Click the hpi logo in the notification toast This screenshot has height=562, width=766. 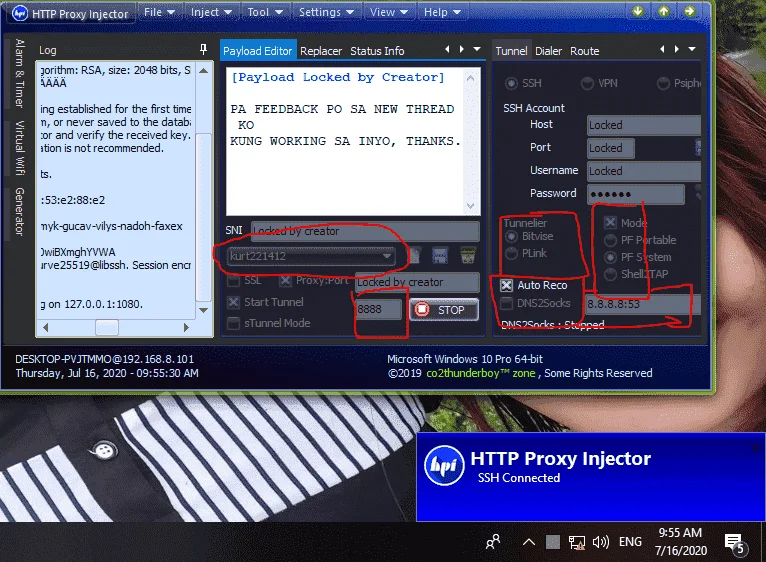click(445, 466)
